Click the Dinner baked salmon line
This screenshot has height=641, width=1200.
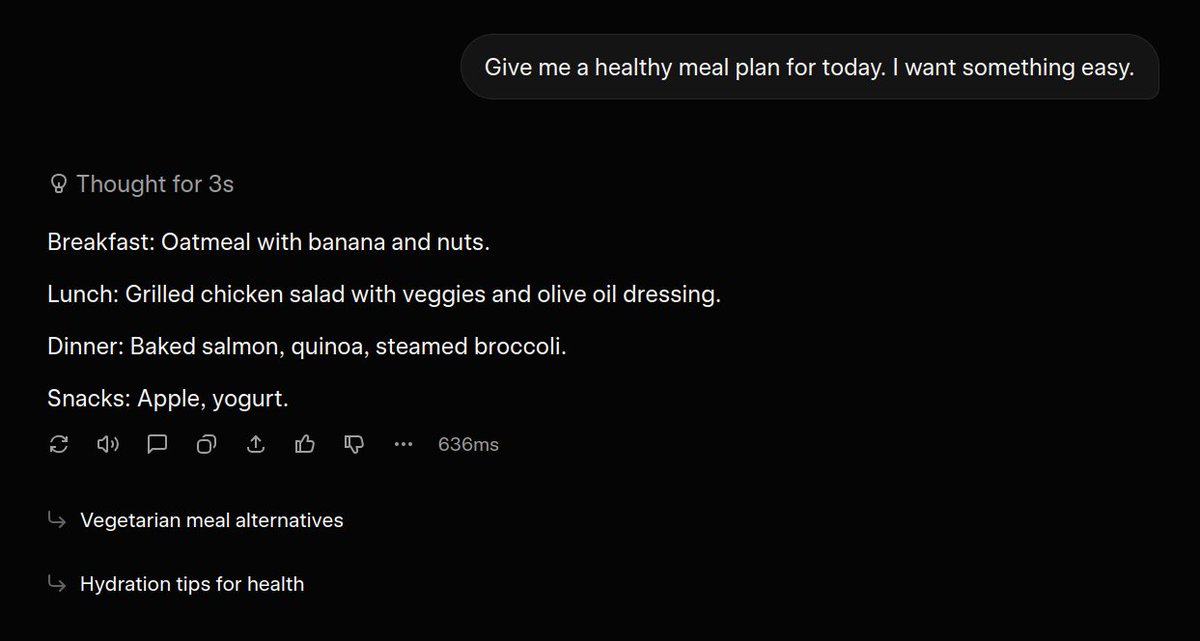coord(307,347)
